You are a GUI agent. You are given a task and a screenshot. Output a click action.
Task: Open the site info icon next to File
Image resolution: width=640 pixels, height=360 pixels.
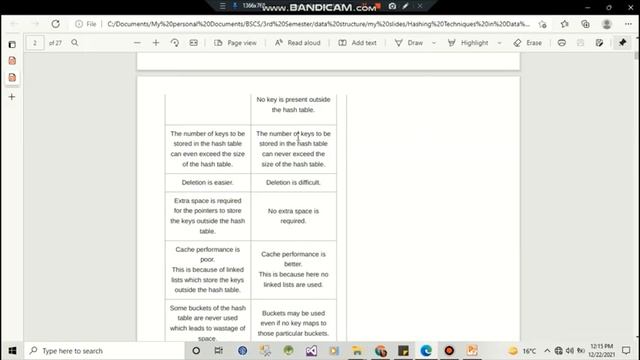(x=79, y=24)
